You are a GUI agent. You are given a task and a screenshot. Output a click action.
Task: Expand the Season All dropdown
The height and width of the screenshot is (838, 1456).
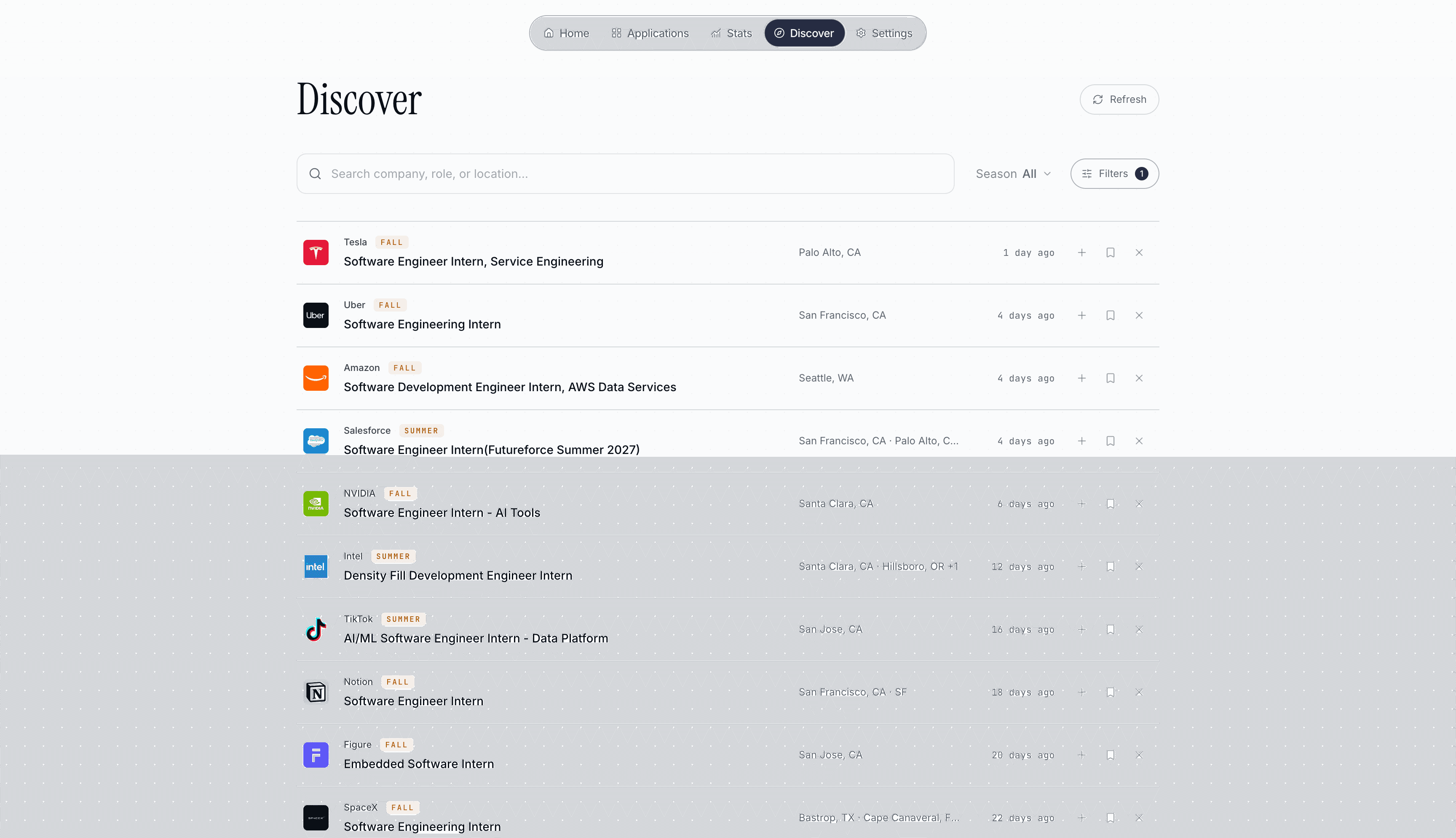[x=1013, y=174]
